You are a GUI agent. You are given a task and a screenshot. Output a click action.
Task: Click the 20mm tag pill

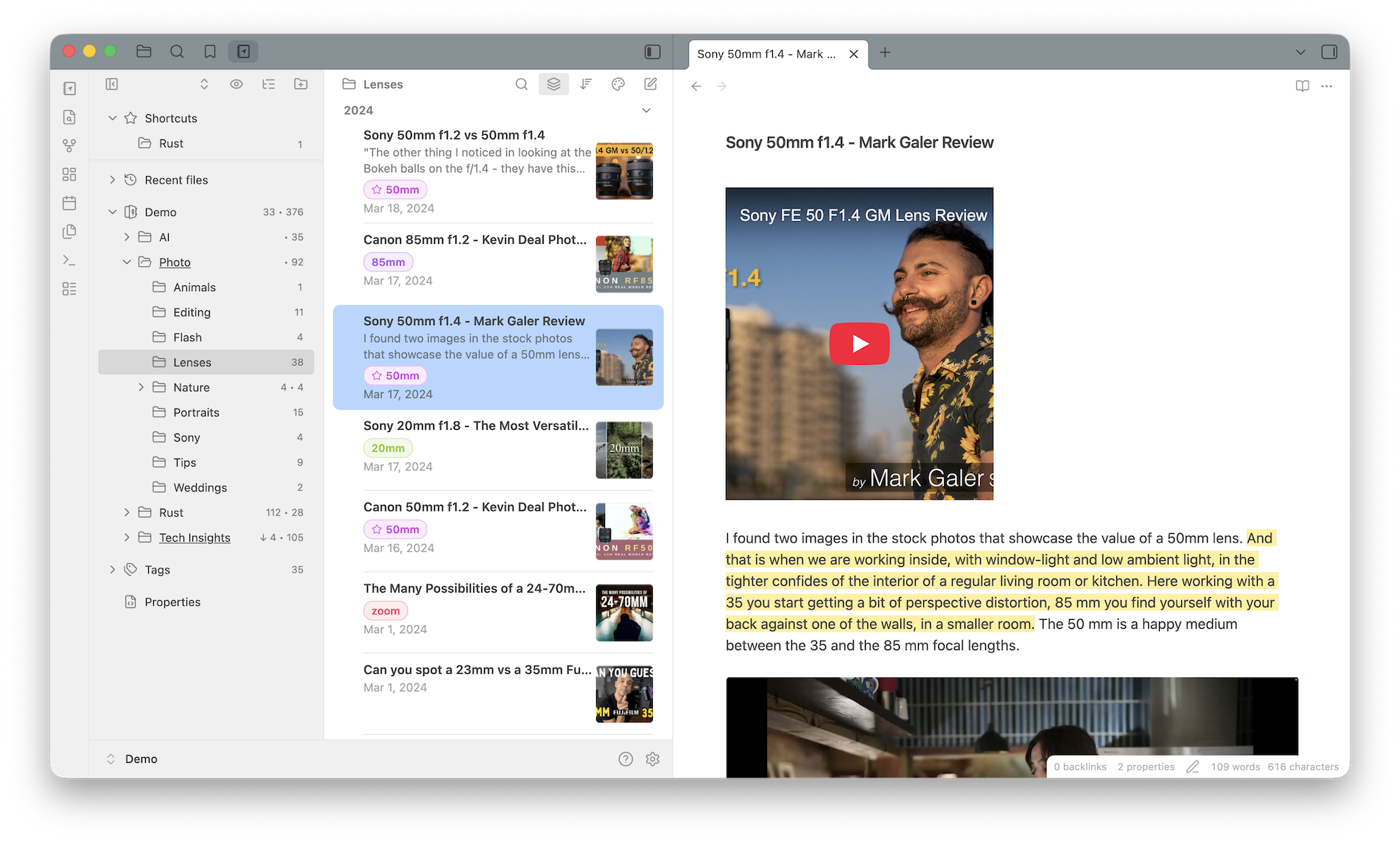pyautogui.click(x=388, y=448)
